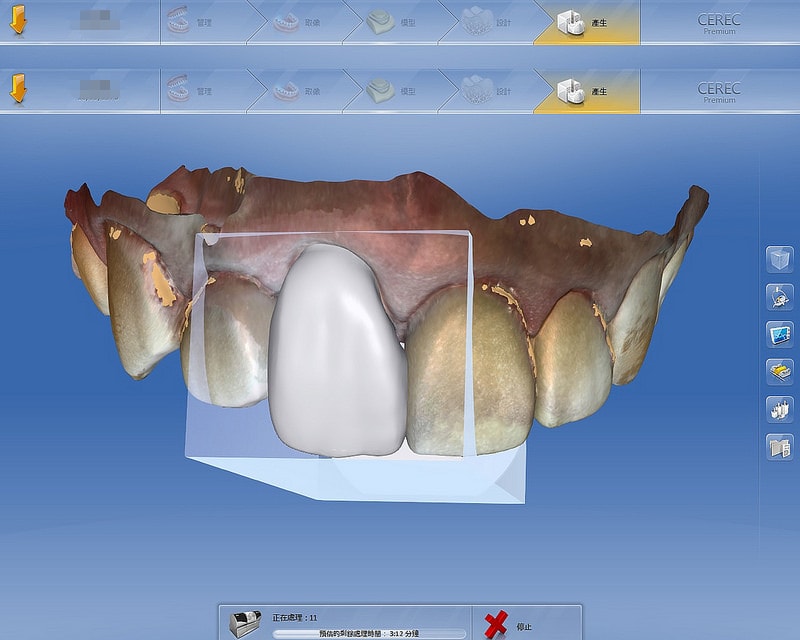Image resolution: width=800 pixels, height=640 pixels.
Task: Select the blue monitor display icon in sidebar
Action: pos(779,334)
